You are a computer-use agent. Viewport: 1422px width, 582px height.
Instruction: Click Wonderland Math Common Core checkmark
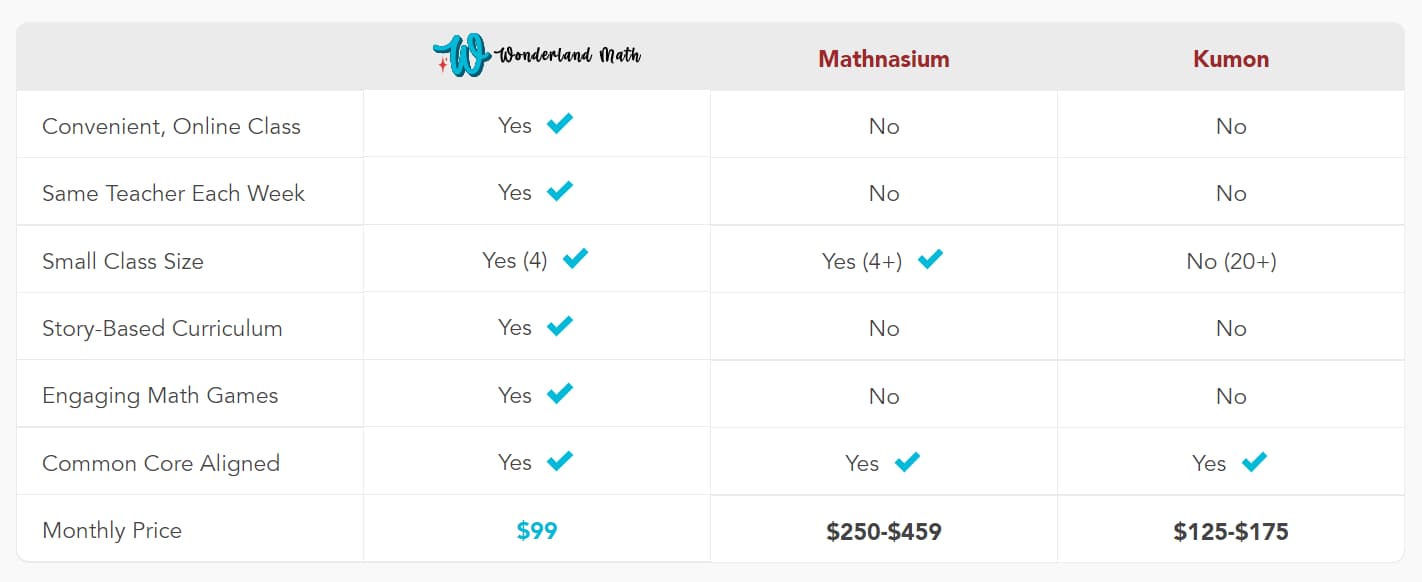[560, 461]
